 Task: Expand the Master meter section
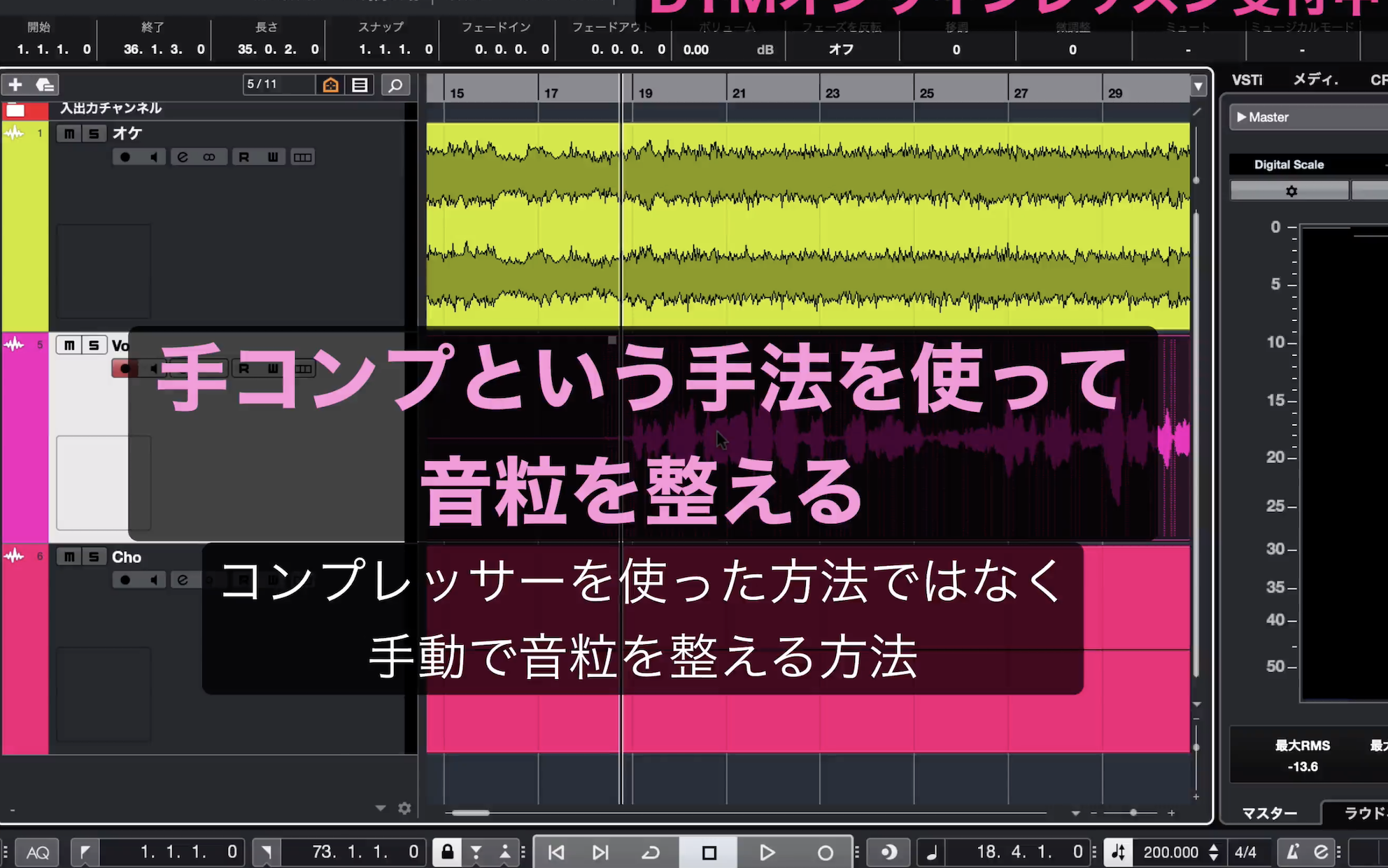click(1242, 117)
